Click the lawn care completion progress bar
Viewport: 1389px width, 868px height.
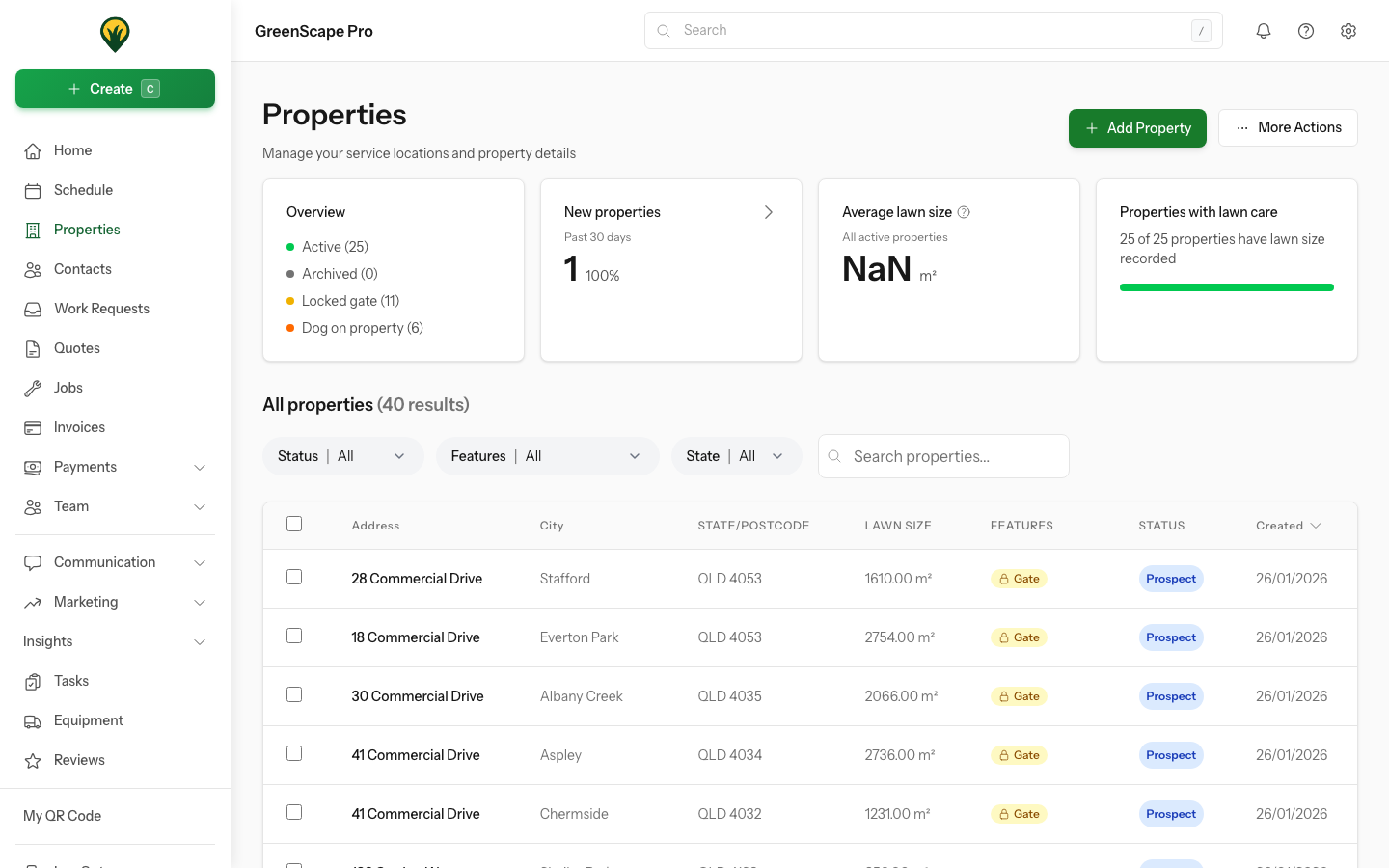click(1226, 286)
